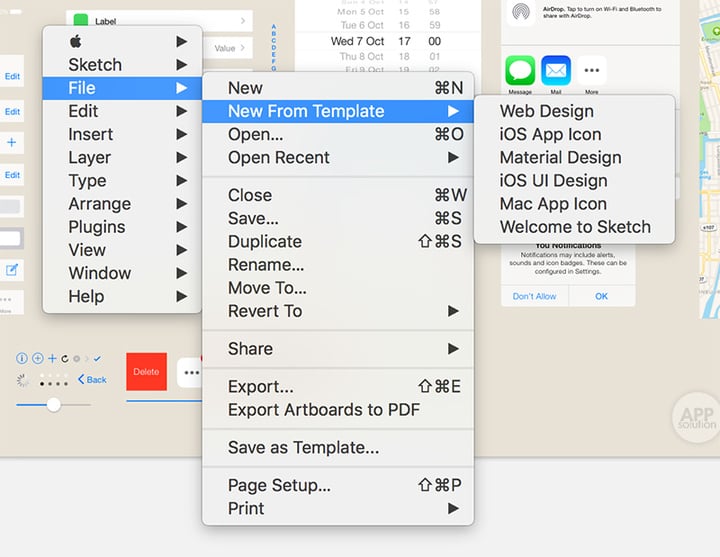
Task: Expand the Edit menu arrow
Action: click(182, 111)
